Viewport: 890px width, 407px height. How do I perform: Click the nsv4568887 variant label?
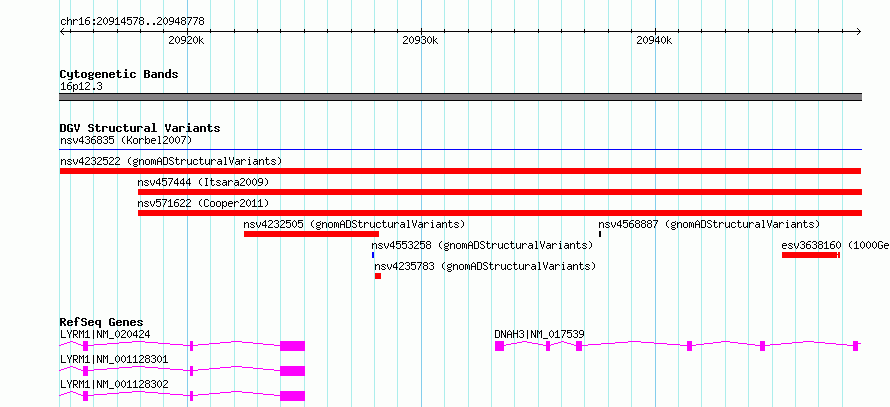710,224
